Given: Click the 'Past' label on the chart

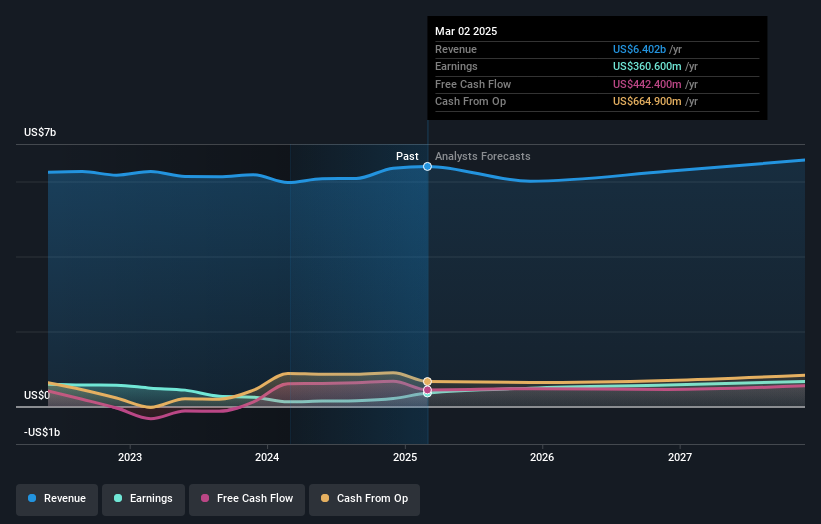Looking at the screenshot, I should coord(407,157).
